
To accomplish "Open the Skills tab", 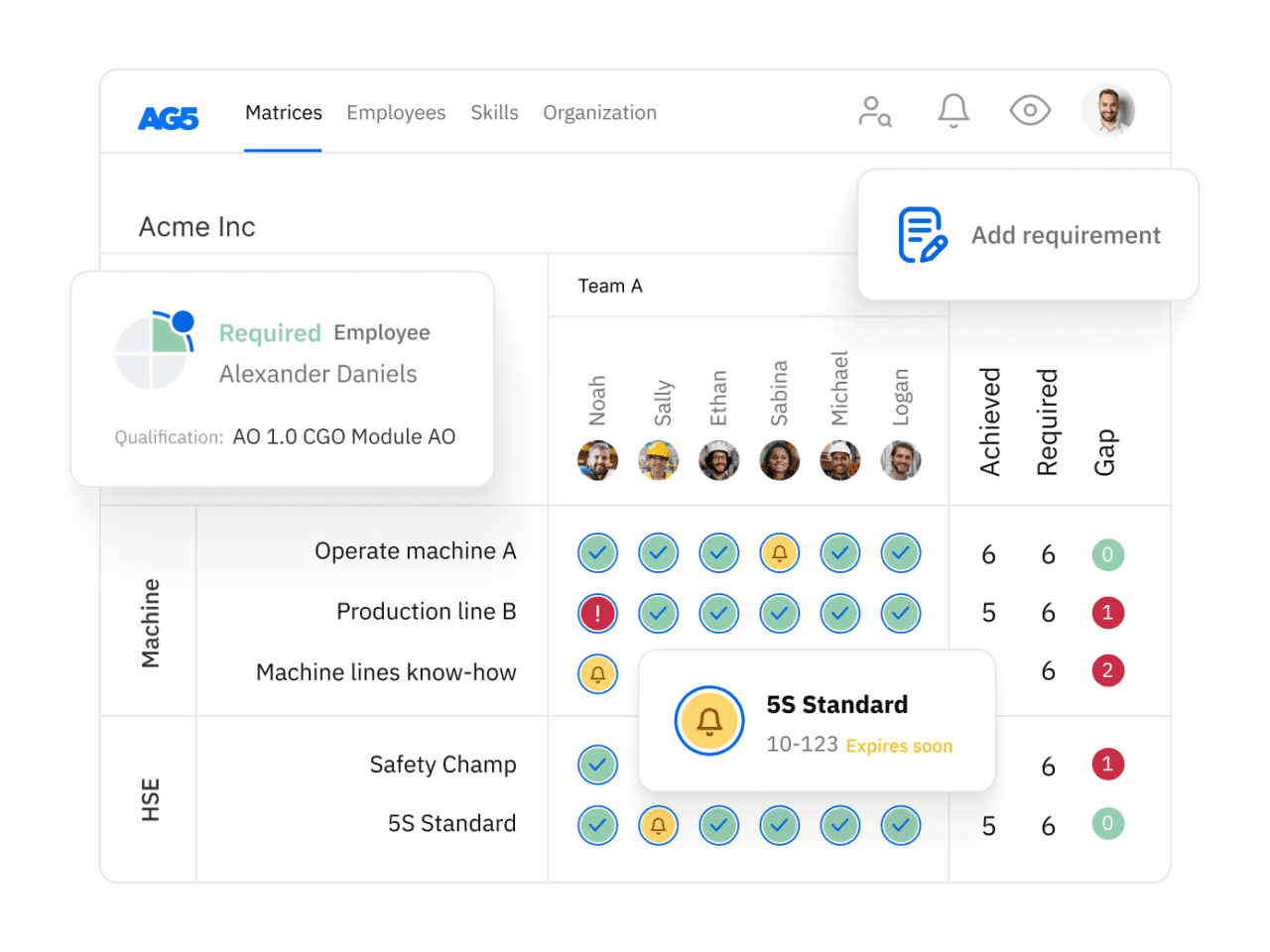I will pos(494,113).
